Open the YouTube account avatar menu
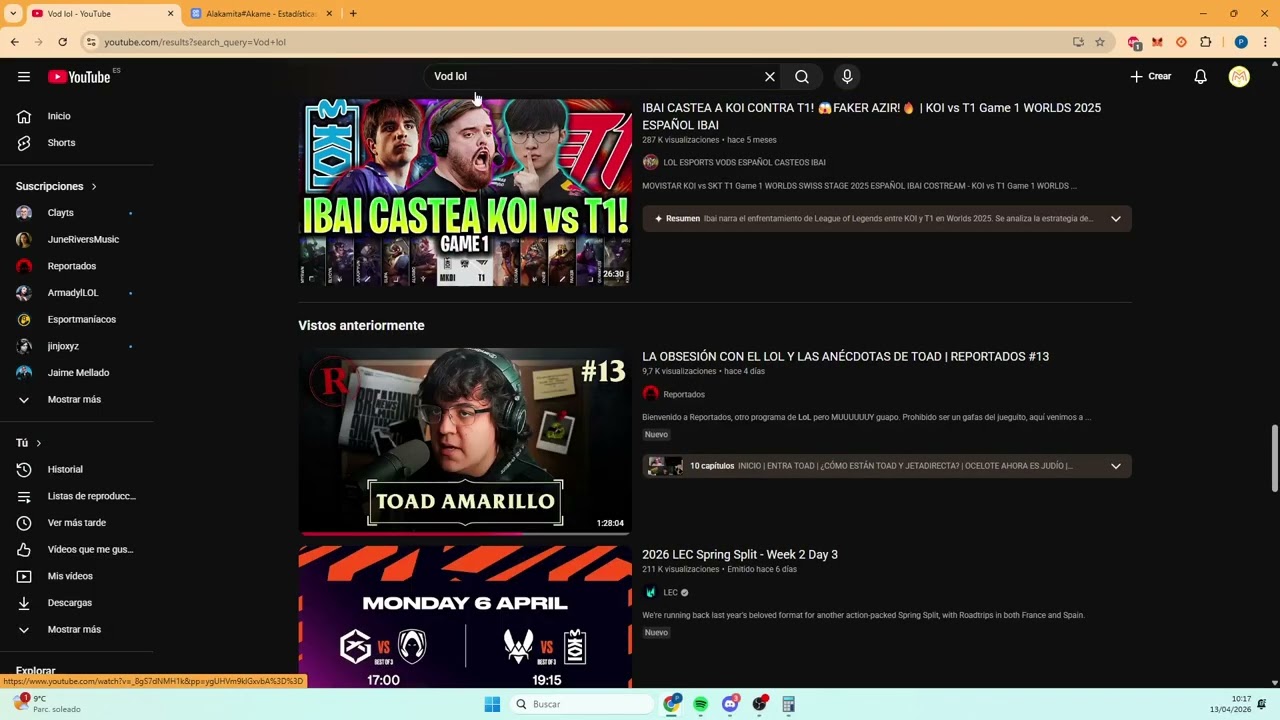 point(1239,77)
